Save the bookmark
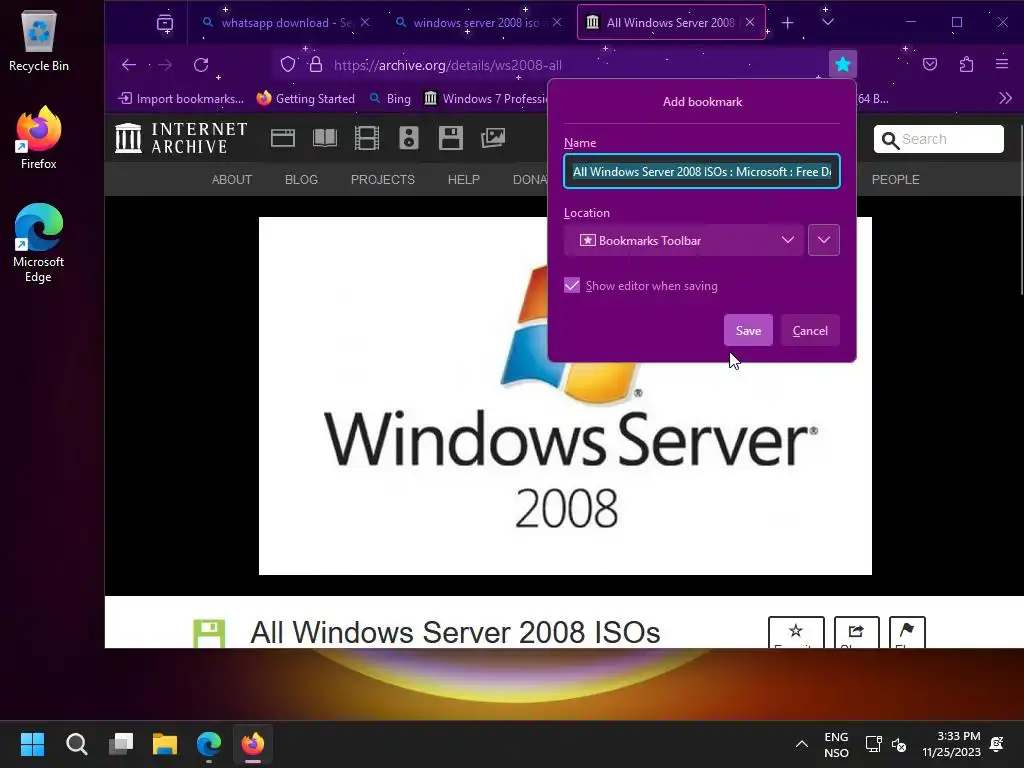The image size is (1024, 768). tap(748, 330)
